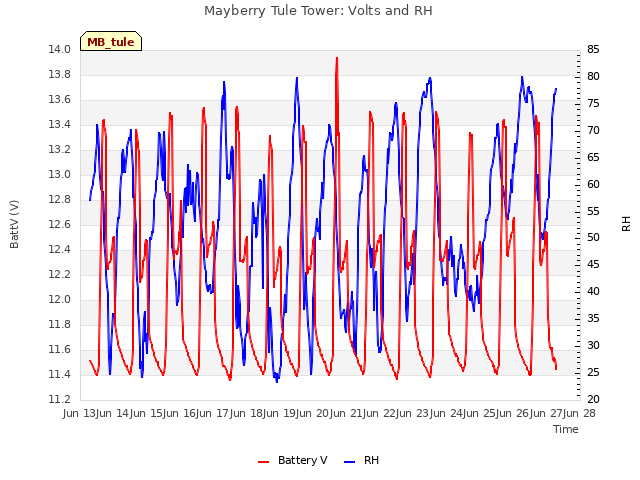Click the 65 RH axis value
The height and width of the screenshot is (480, 640).
click(x=593, y=158)
